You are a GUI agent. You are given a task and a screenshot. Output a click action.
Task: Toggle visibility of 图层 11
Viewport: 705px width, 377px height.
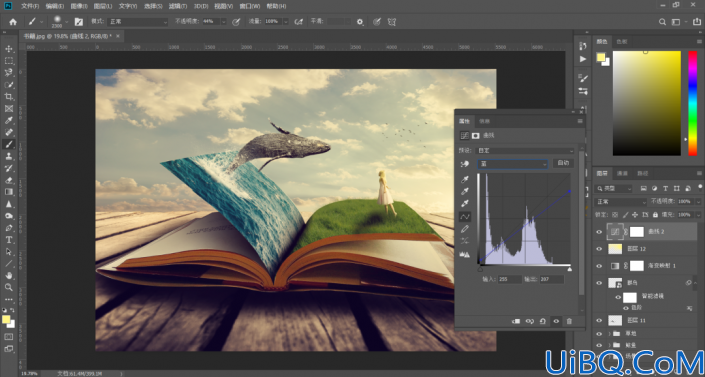click(x=599, y=320)
